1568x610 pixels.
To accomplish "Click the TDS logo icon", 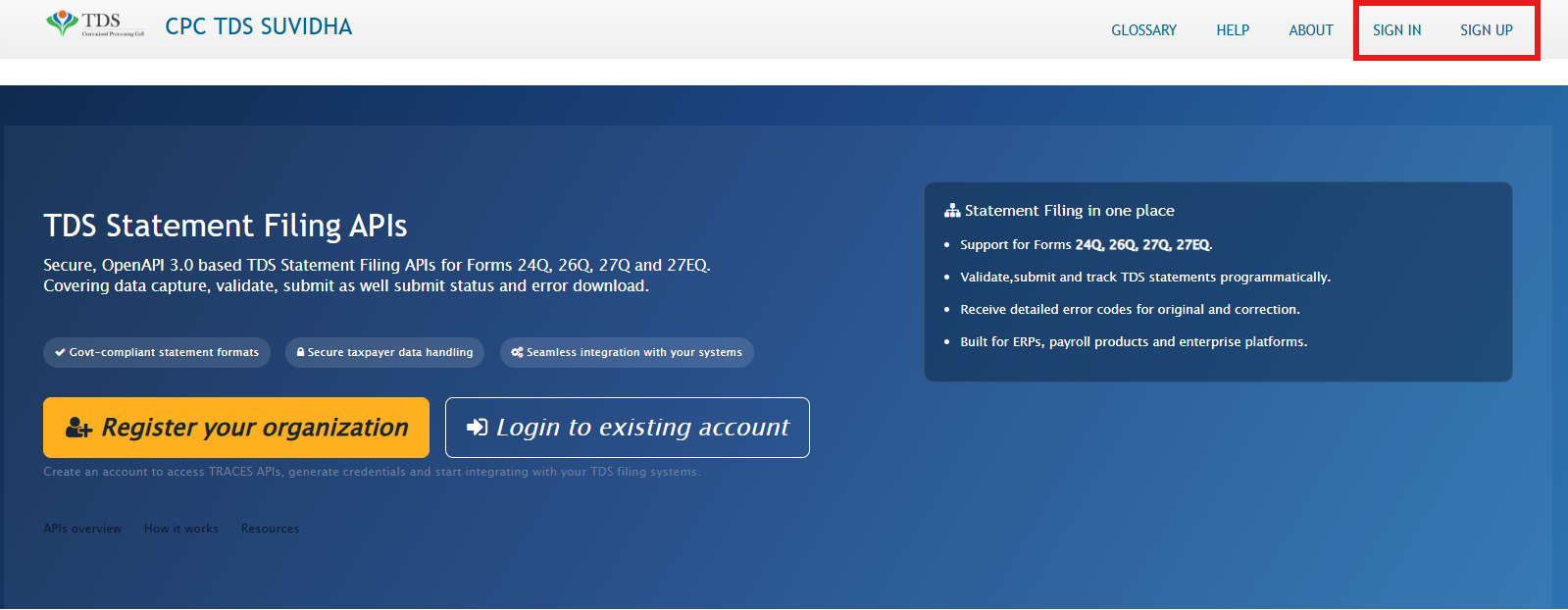I will coord(95,24).
